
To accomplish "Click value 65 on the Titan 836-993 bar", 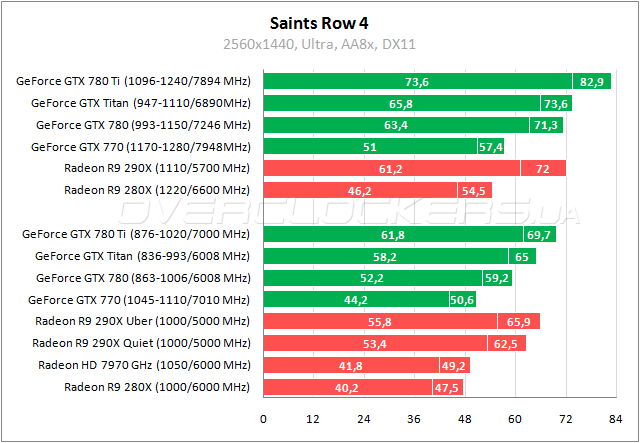I will coord(522,257).
